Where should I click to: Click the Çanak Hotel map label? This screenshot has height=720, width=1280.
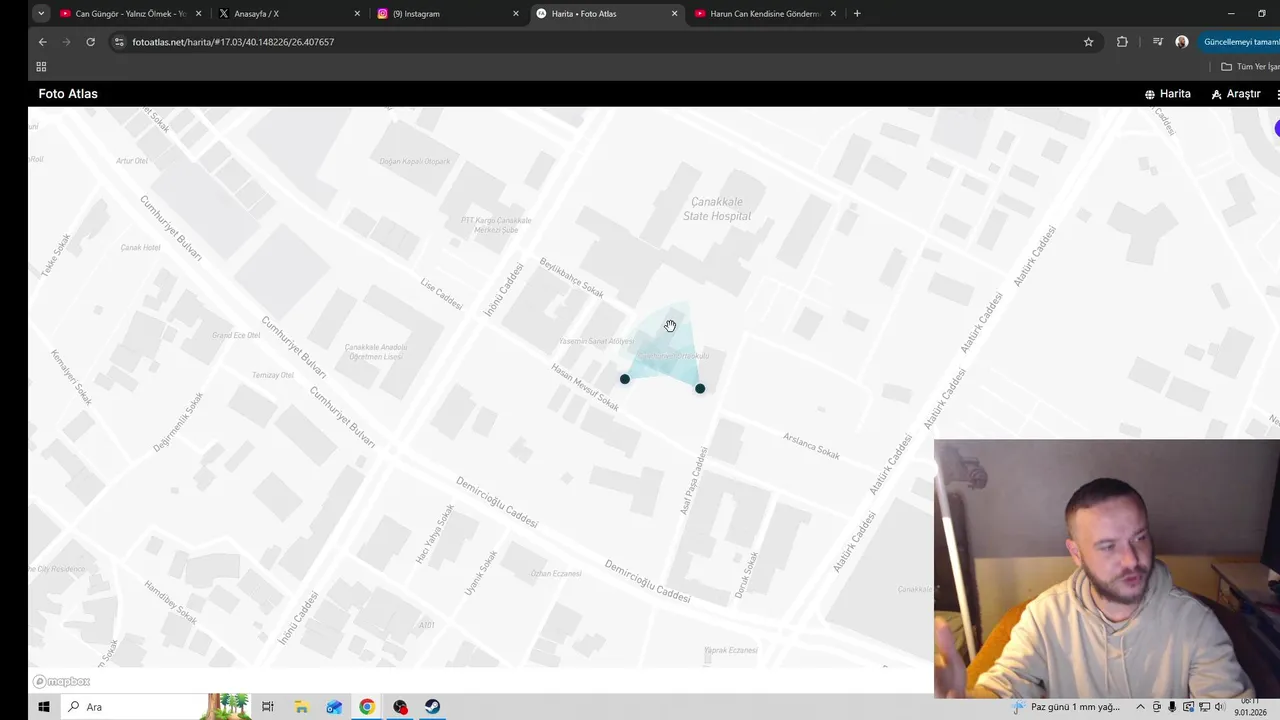[140, 247]
